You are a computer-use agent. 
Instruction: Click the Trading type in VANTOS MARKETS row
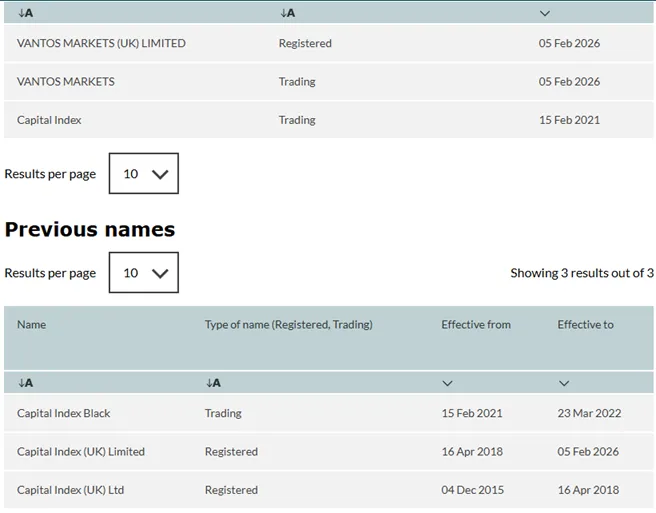click(297, 82)
